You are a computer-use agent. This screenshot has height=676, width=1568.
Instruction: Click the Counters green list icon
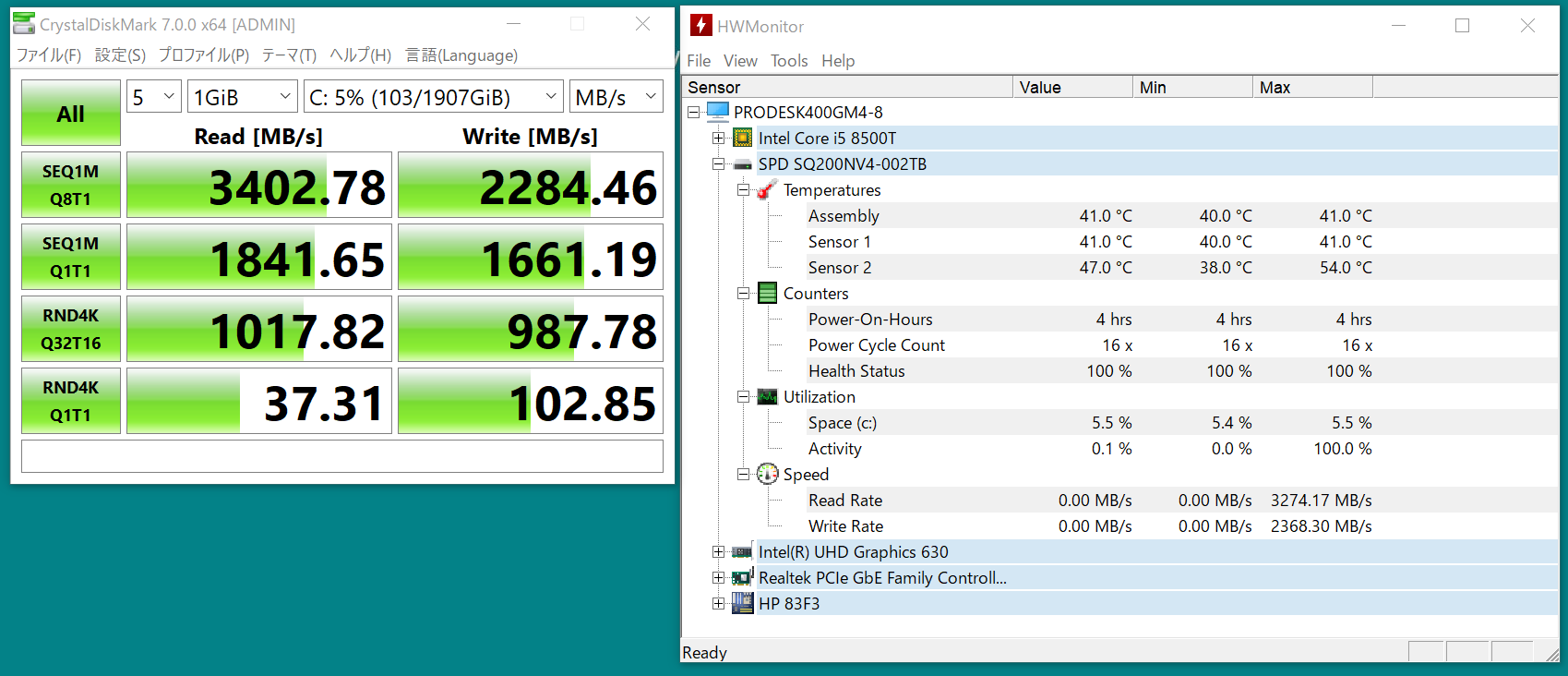[x=768, y=293]
